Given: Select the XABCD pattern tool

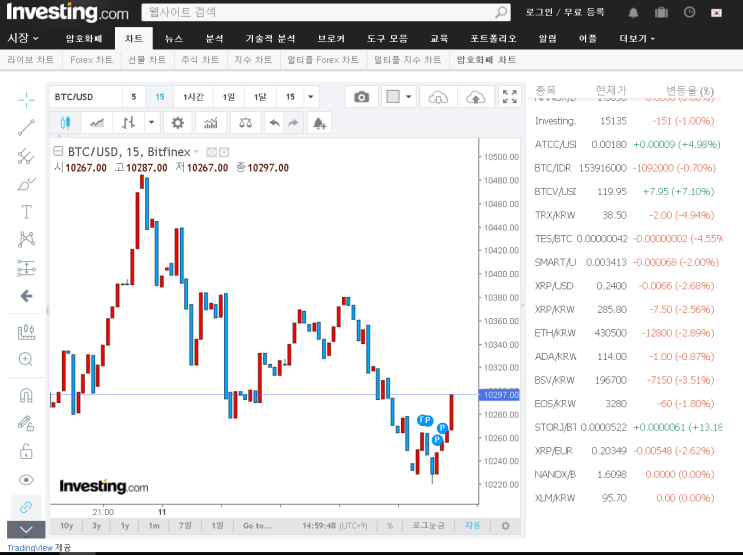Looking at the screenshot, I should click(x=27, y=239).
